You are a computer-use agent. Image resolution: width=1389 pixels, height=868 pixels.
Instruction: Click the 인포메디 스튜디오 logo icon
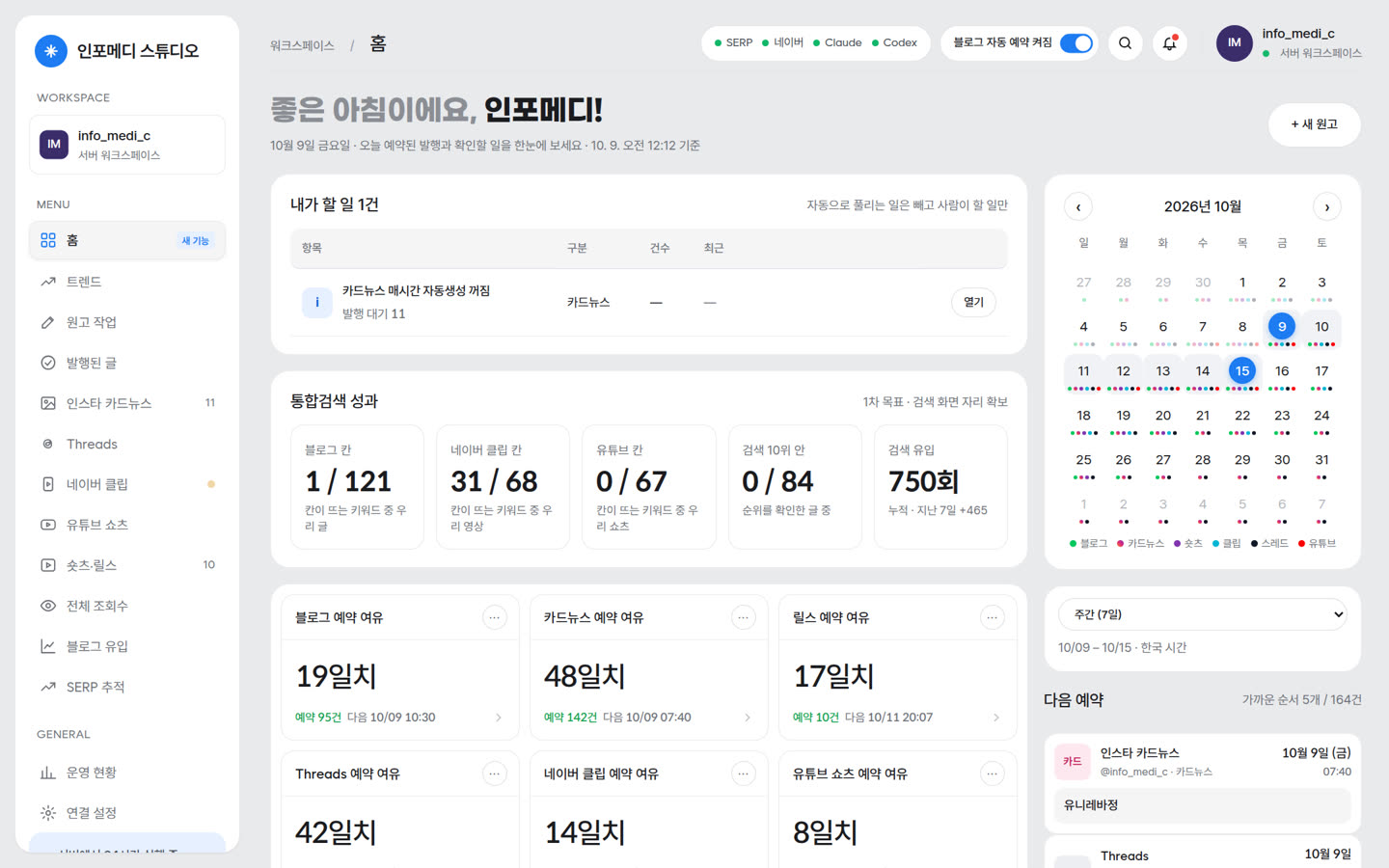pyautogui.click(x=51, y=51)
